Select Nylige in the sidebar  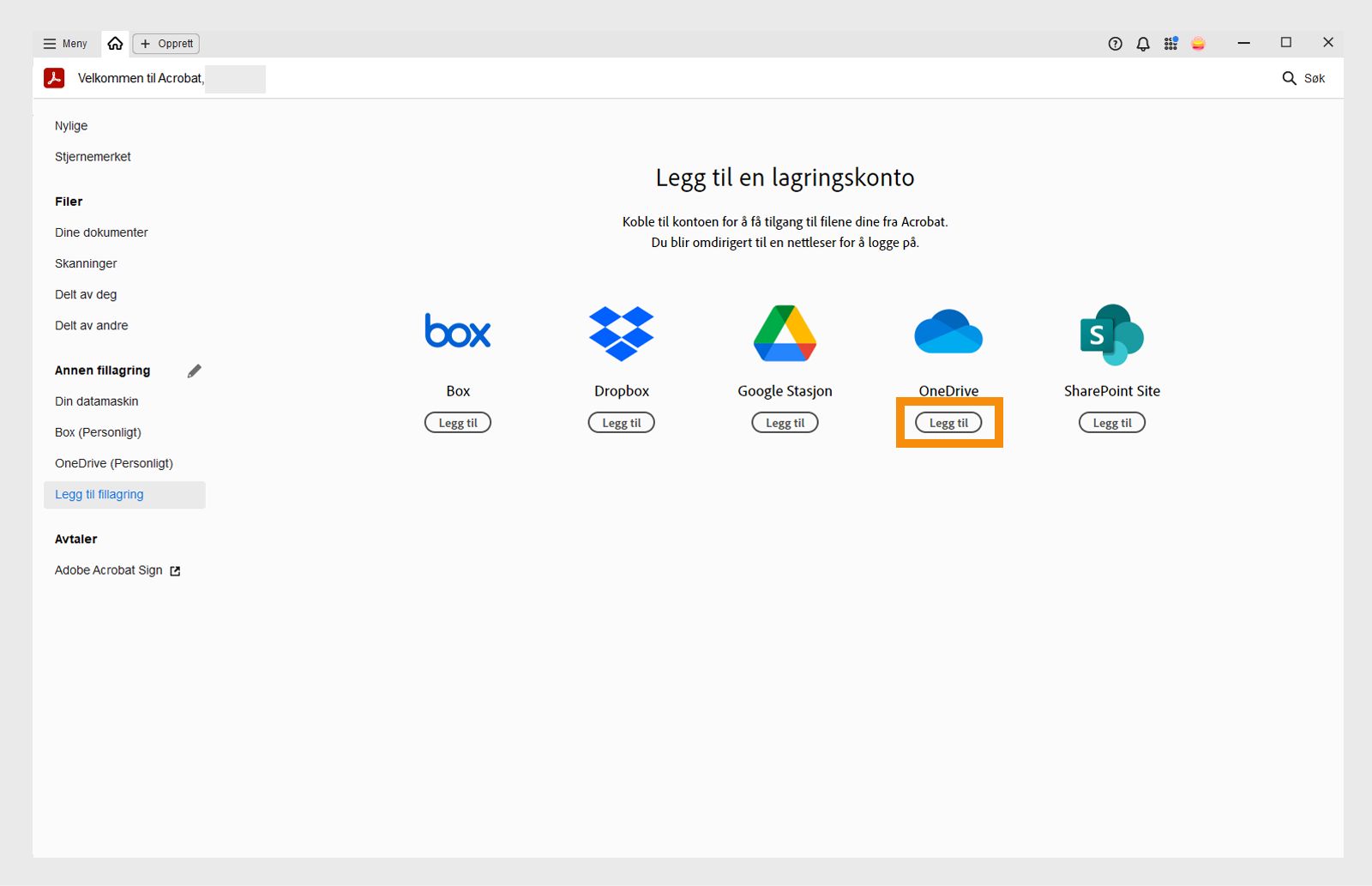(x=71, y=125)
